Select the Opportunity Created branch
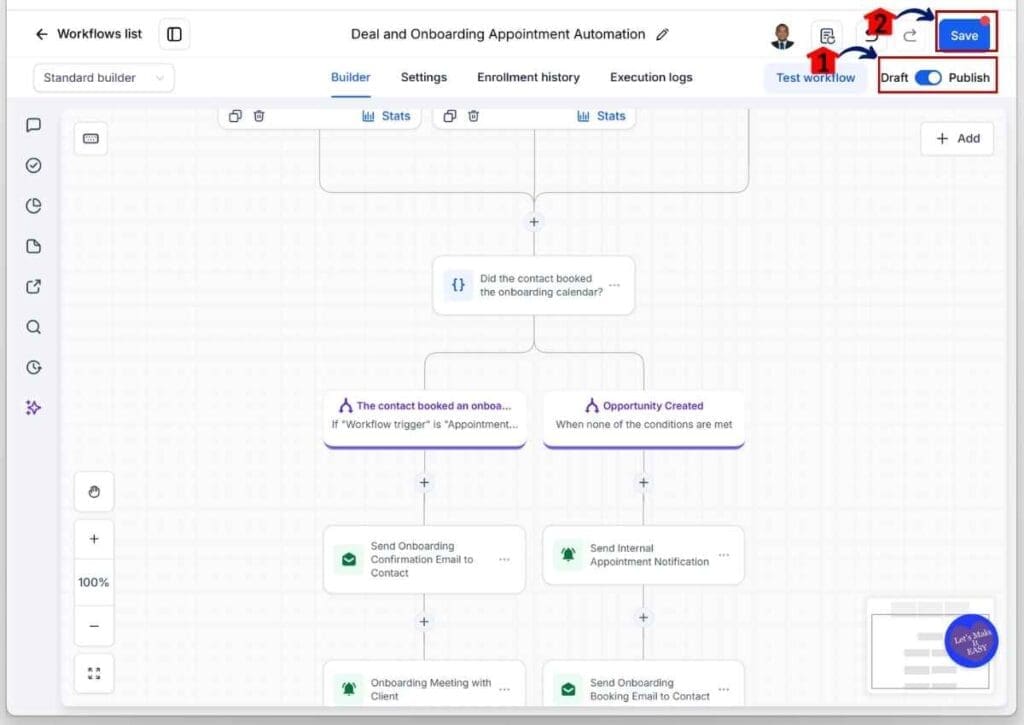 (644, 419)
